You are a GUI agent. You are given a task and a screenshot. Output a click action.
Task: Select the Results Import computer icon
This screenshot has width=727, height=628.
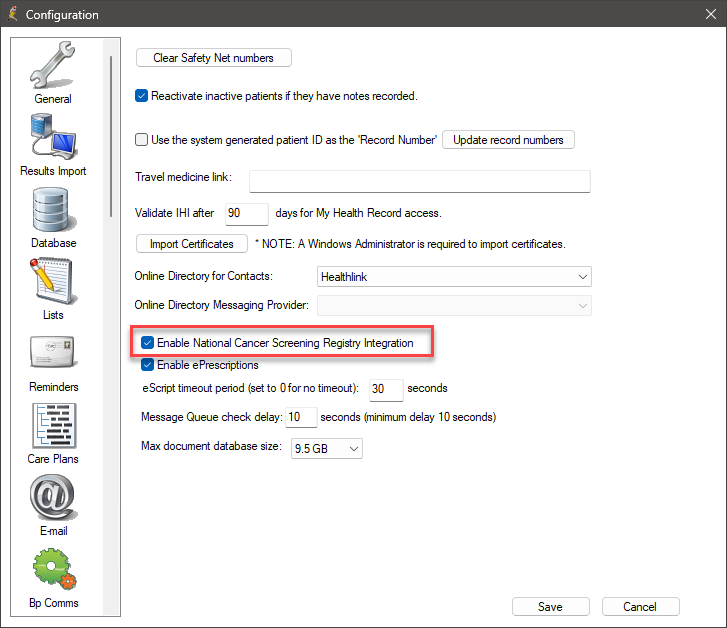pyautogui.click(x=53, y=138)
